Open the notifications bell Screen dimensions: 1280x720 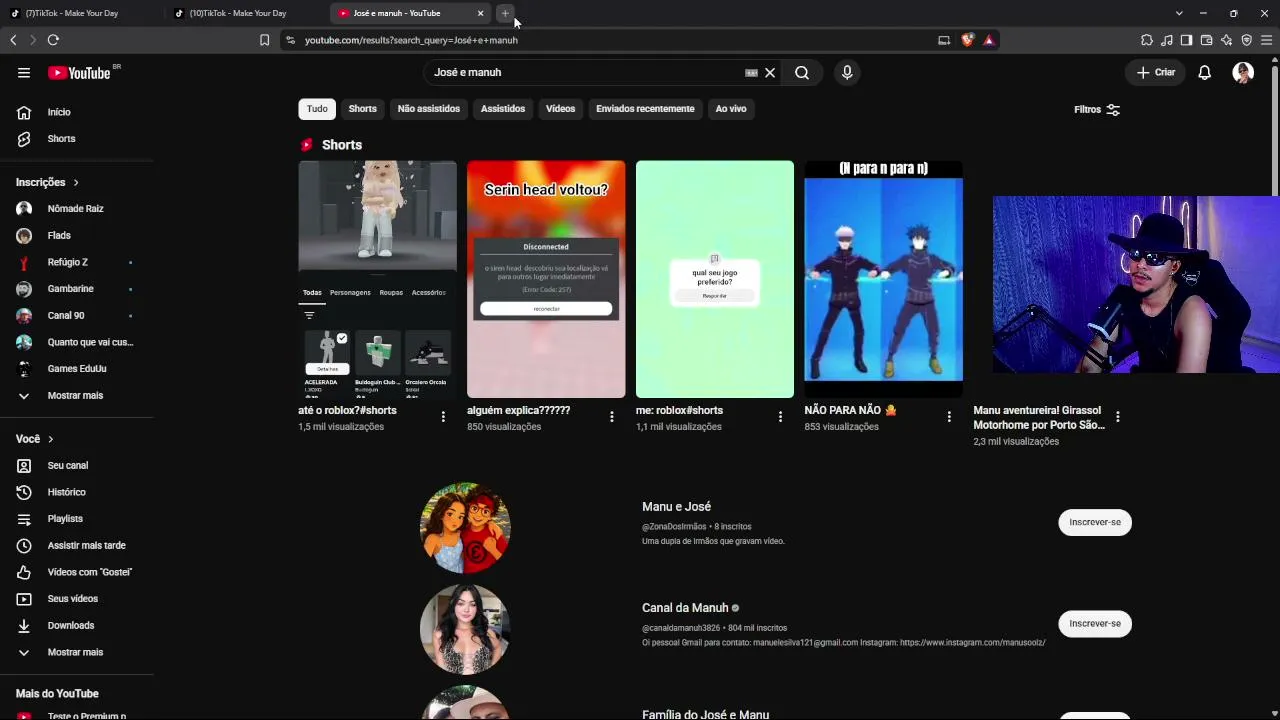(x=1205, y=72)
